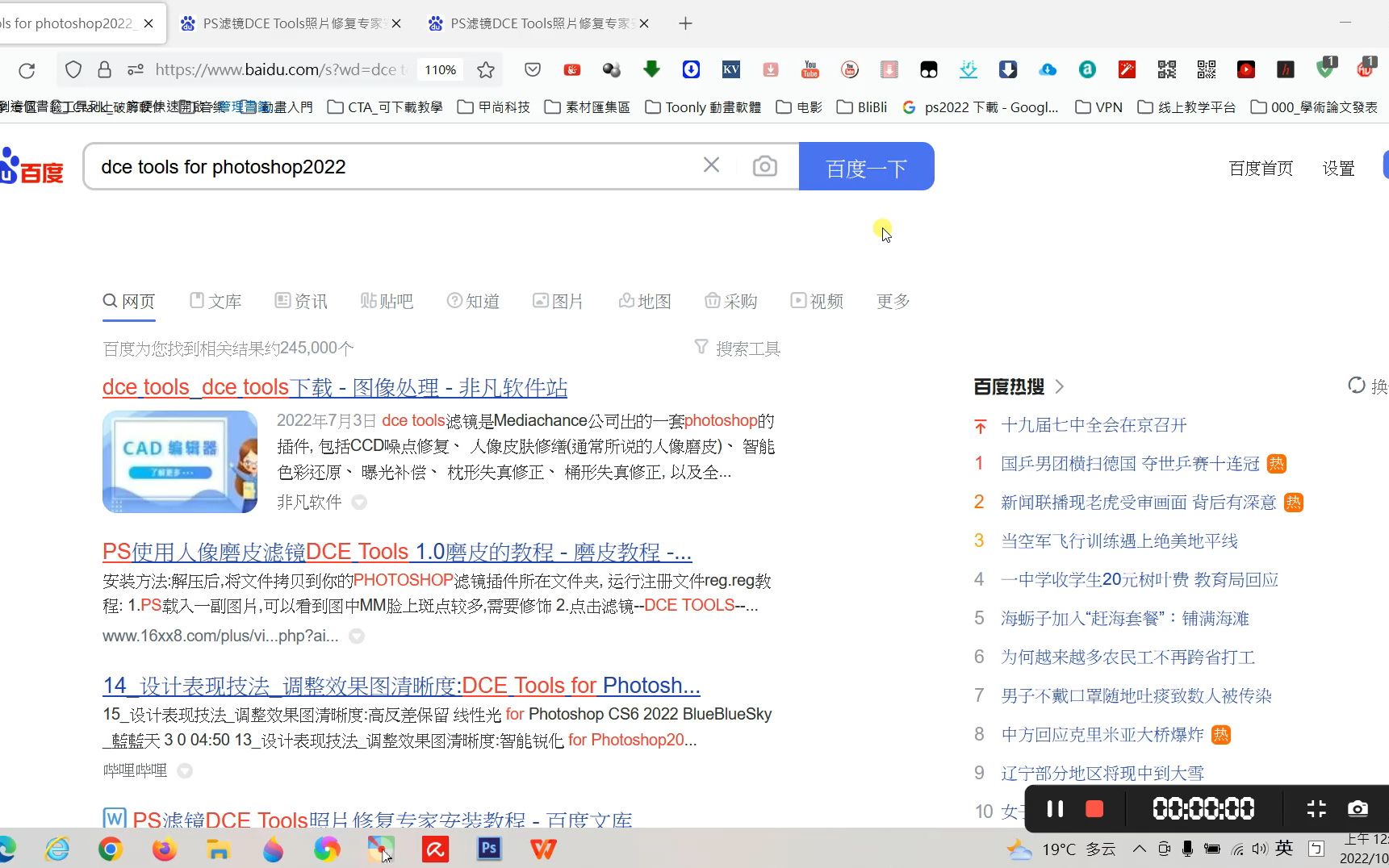Viewport: 1389px width, 868px height.
Task: Click the 110% zoom level control
Action: click(x=440, y=70)
